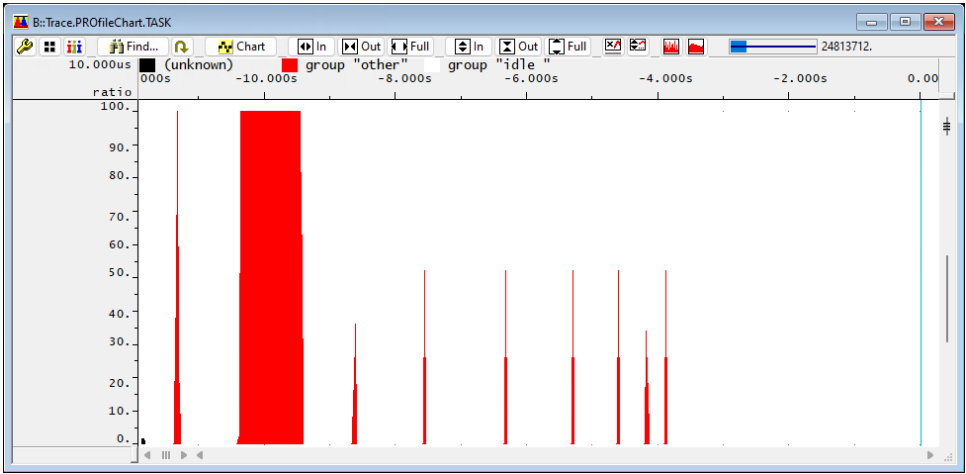Click the blue slider in the toolbar
This screenshot has height=474, width=966.
739,46
